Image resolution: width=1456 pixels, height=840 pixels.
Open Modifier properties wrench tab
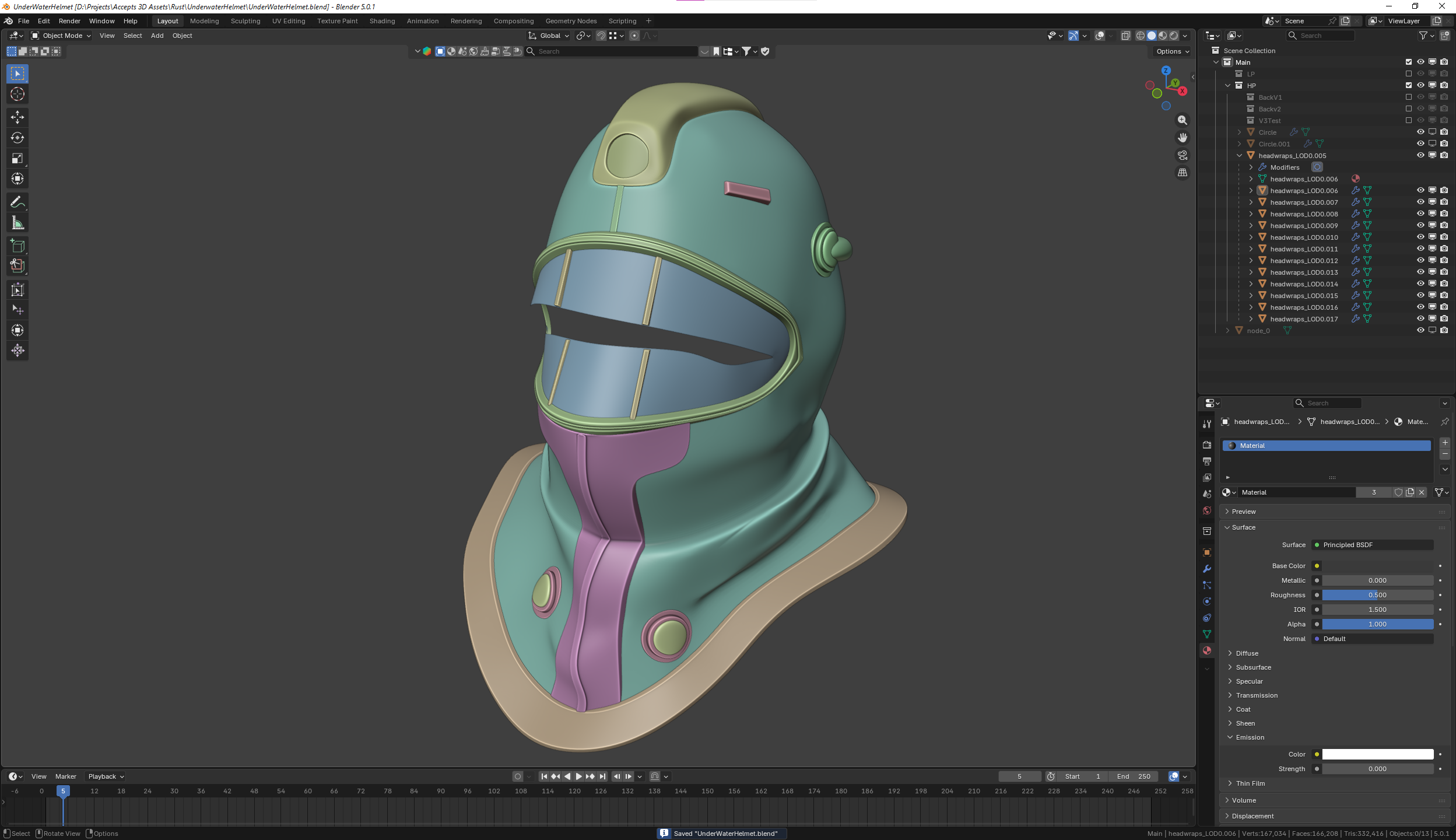click(1206, 569)
